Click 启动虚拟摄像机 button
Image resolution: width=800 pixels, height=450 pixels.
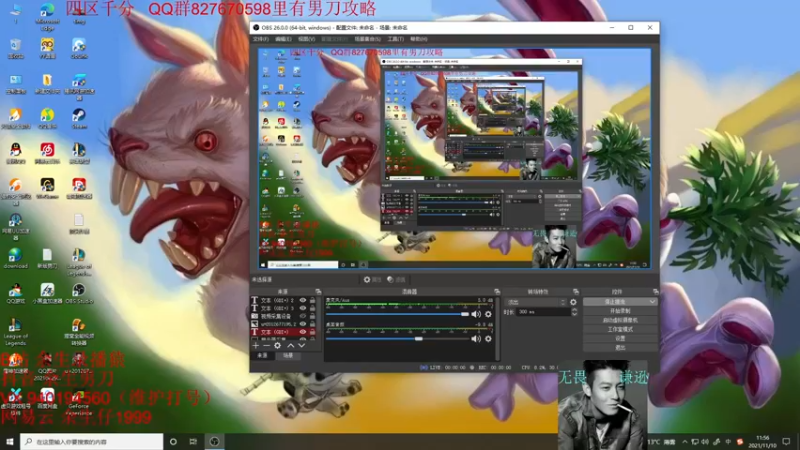pos(620,320)
